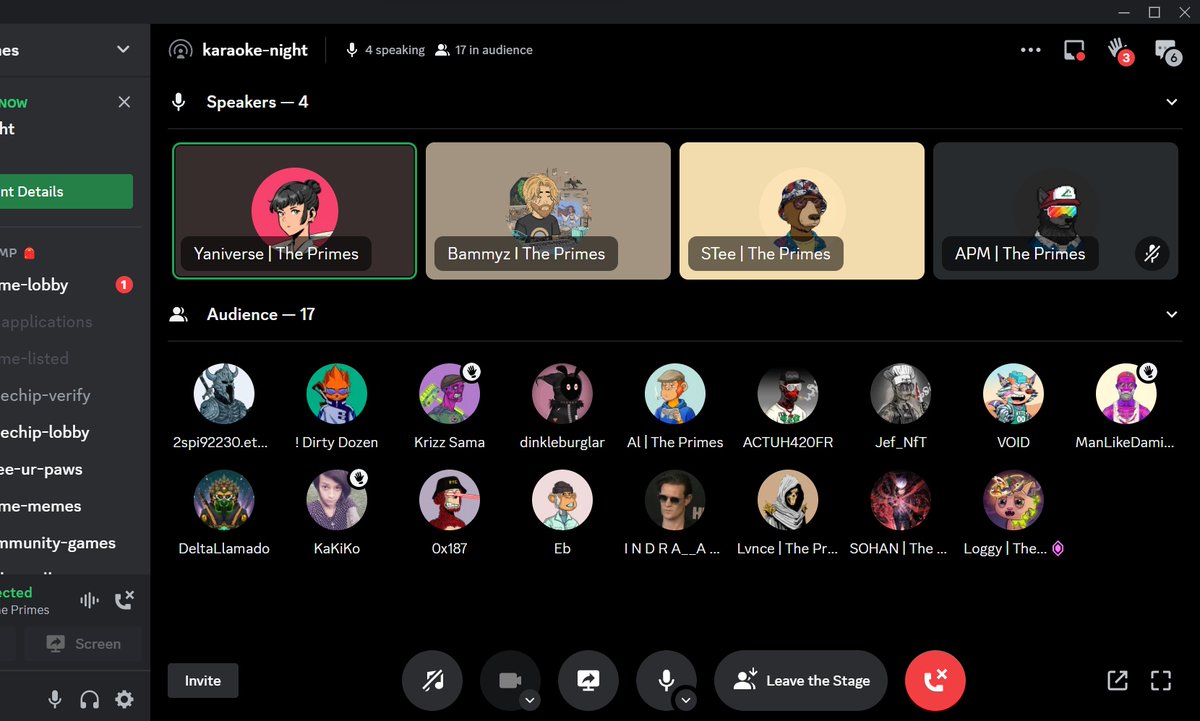Open the VOID audience avatar
1200x721 pixels.
click(x=1014, y=394)
